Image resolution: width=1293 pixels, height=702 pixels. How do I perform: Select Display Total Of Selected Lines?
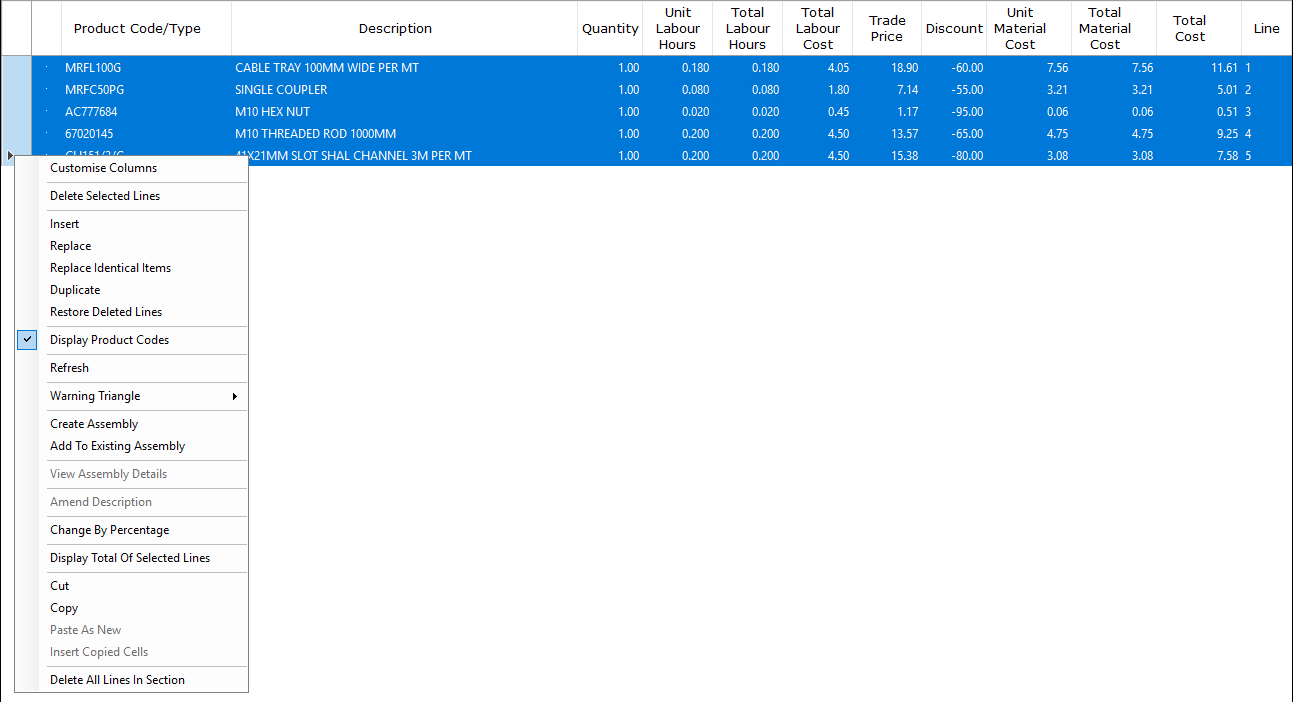tap(130, 558)
